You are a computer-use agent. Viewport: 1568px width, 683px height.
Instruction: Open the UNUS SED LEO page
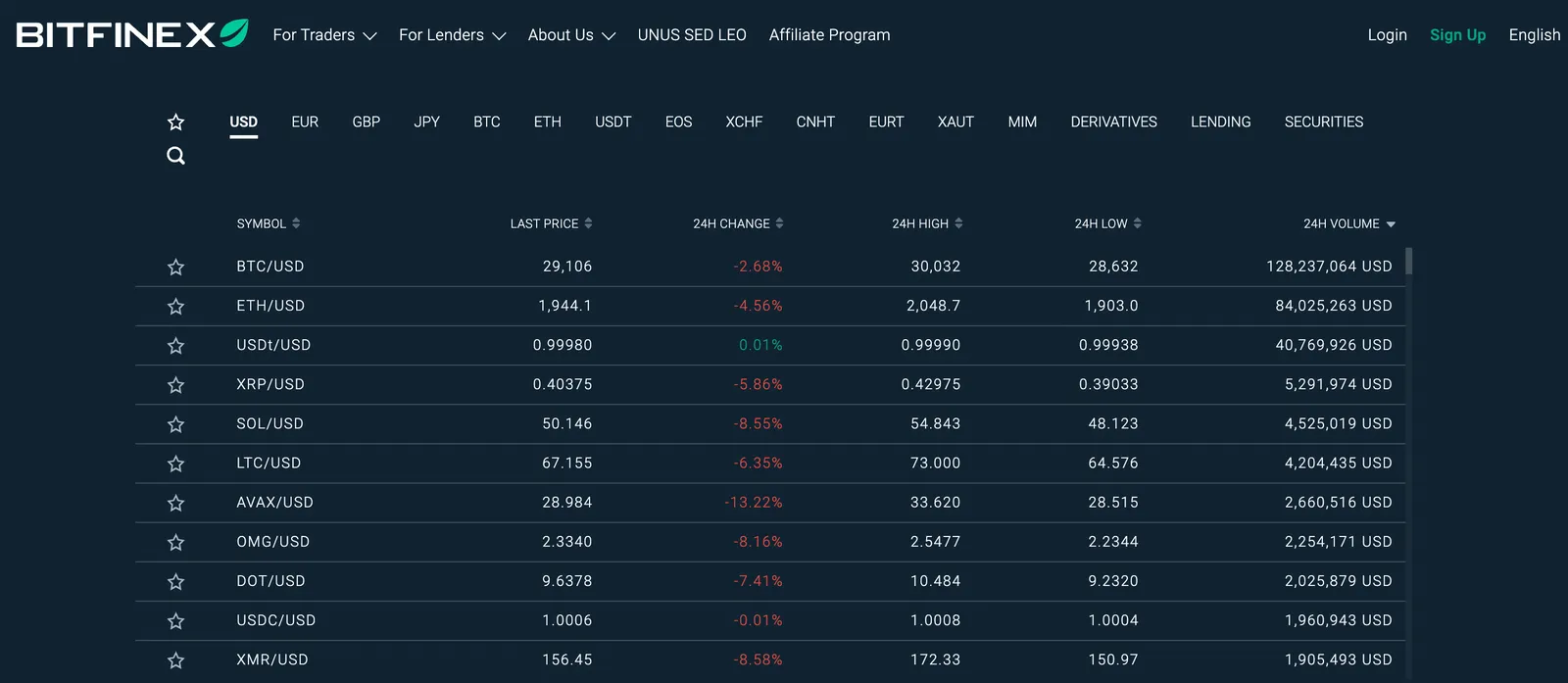click(x=692, y=35)
